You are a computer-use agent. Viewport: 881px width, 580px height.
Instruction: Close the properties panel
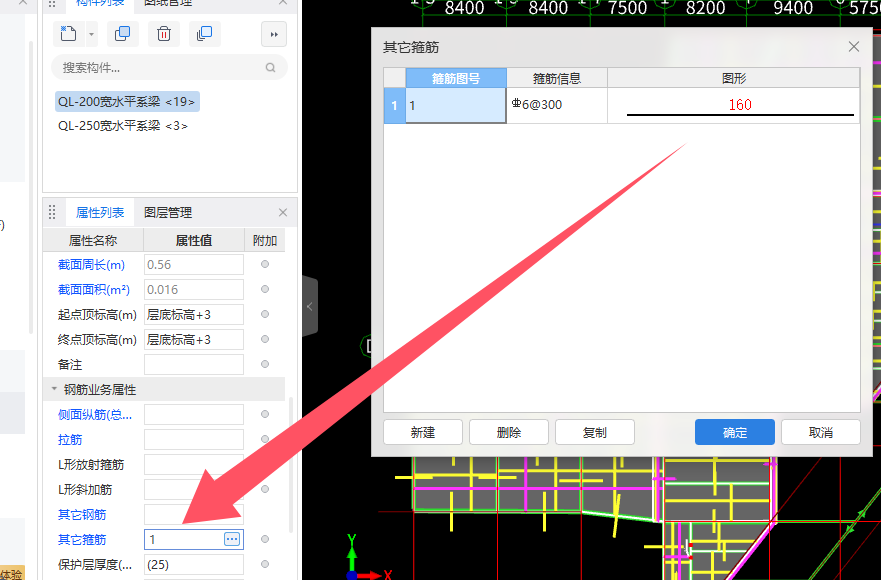[283, 212]
